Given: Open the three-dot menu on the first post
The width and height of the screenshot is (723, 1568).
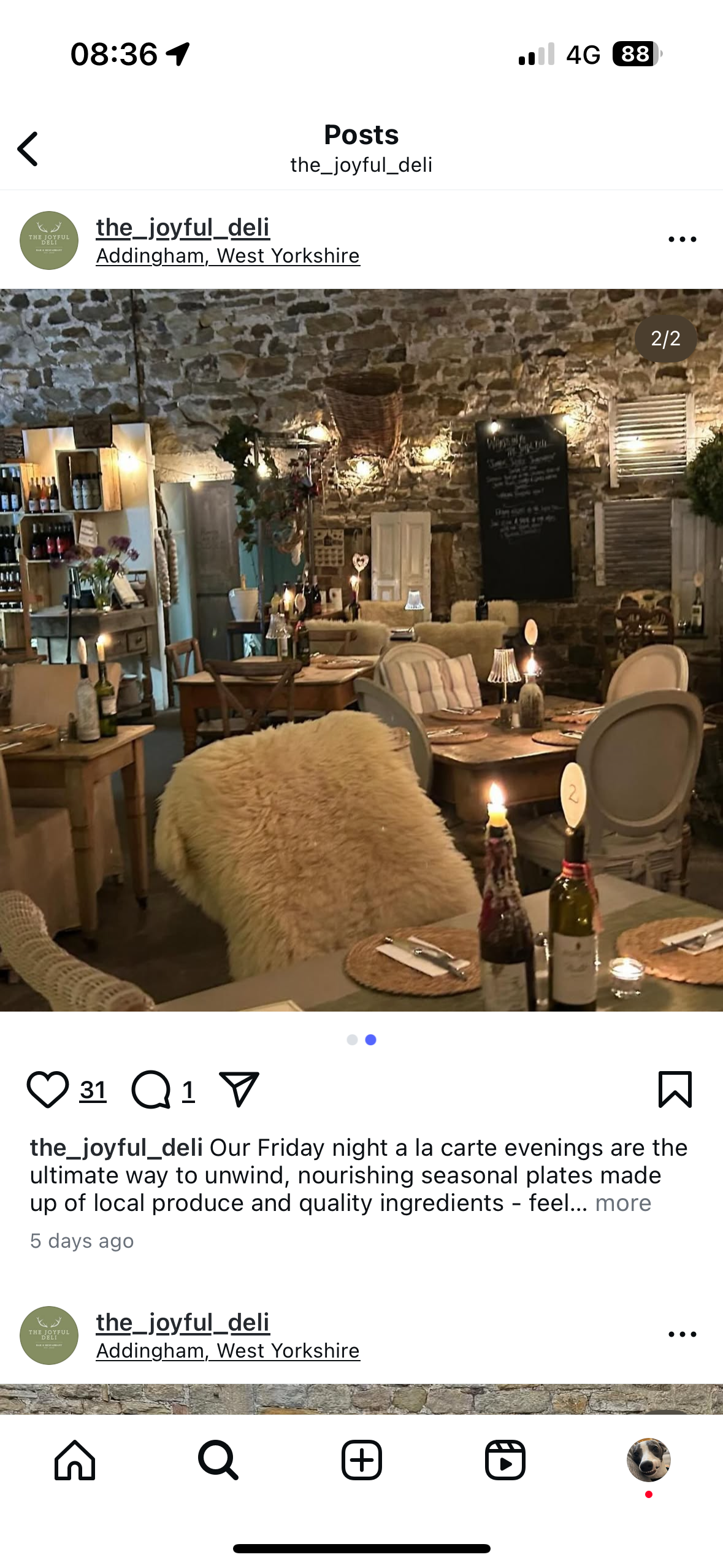Looking at the screenshot, I should click(x=683, y=239).
